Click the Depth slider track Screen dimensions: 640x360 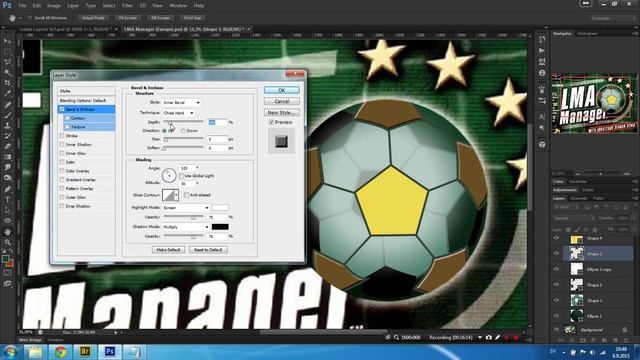[x=183, y=122]
